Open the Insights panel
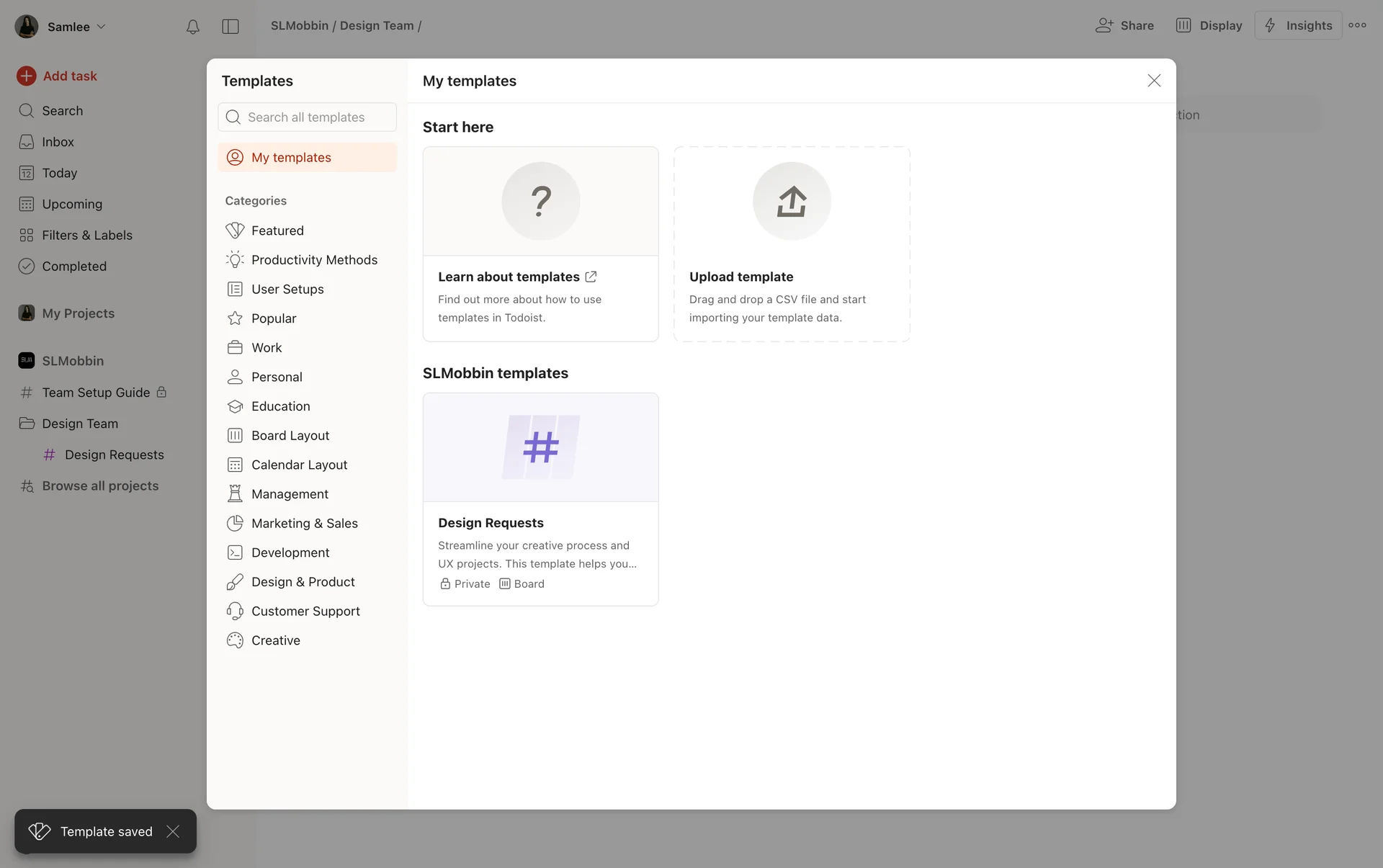This screenshot has height=868, width=1383. coord(1298,25)
